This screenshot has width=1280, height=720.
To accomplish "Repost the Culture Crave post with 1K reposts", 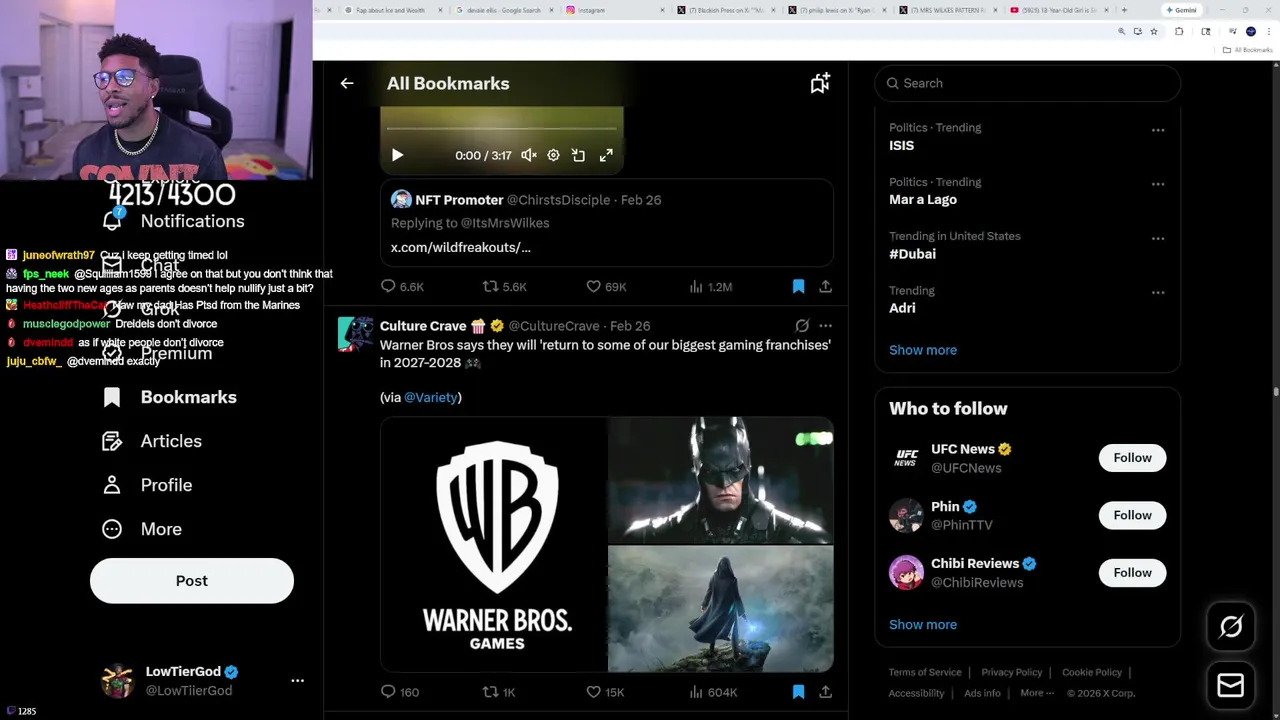I will pyautogui.click(x=499, y=692).
